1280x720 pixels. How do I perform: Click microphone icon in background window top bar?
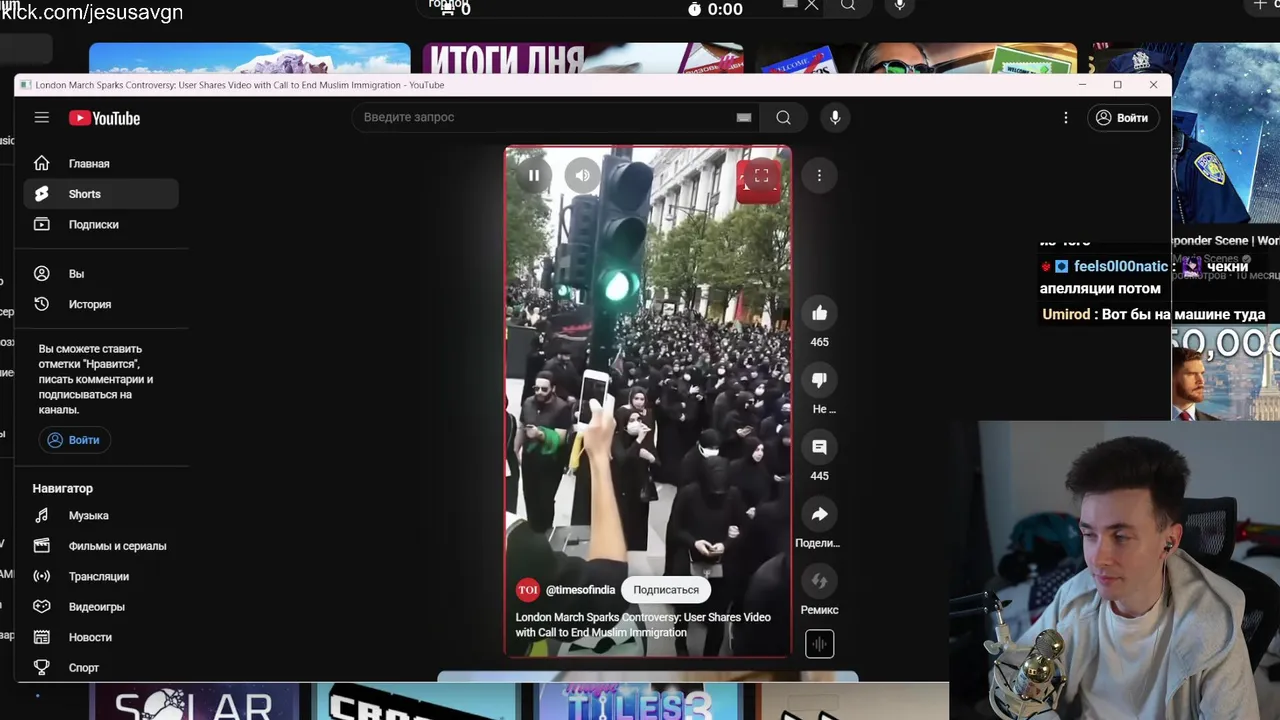[899, 6]
